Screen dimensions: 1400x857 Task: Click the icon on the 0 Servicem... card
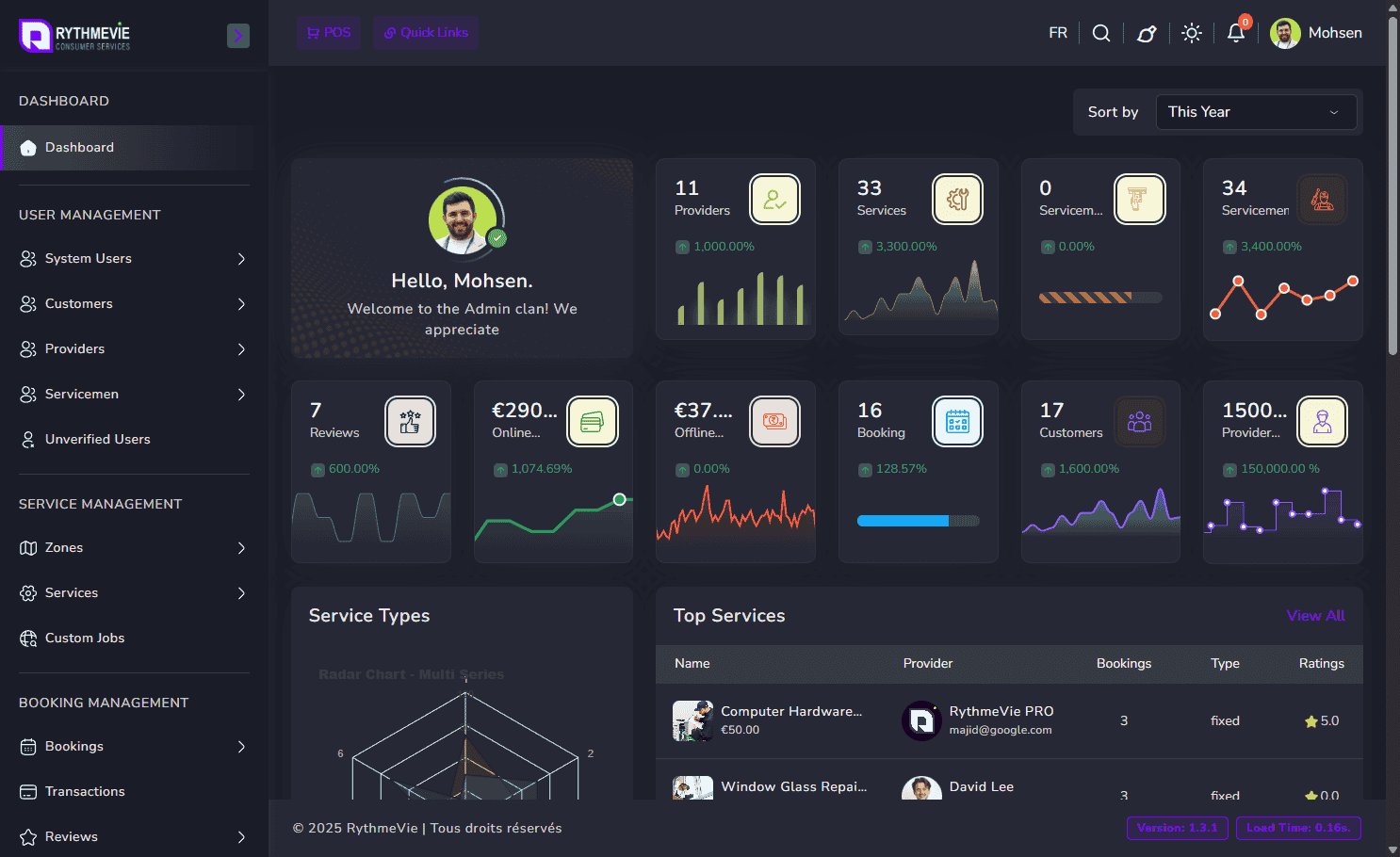pyautogui.click(x=1139, y=199)
